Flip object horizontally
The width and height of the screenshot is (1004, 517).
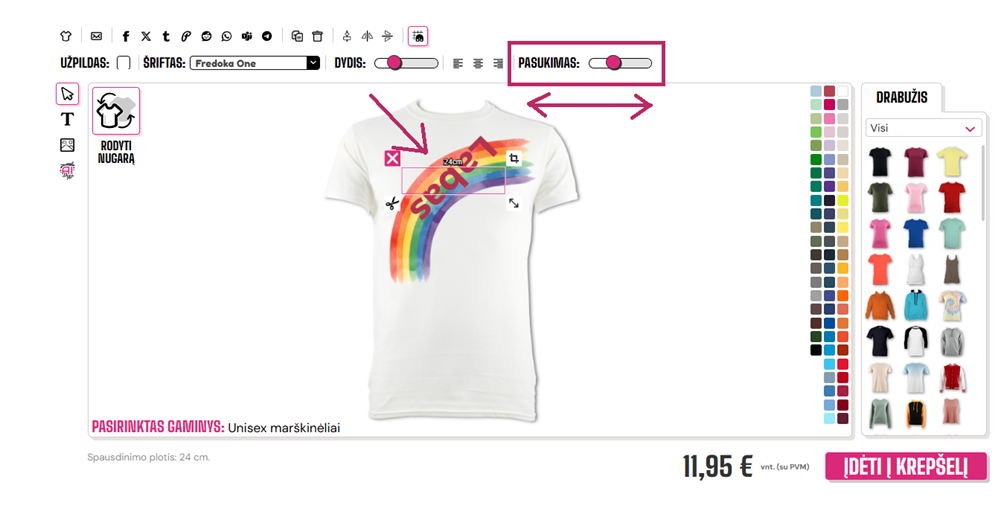(367, 37)
